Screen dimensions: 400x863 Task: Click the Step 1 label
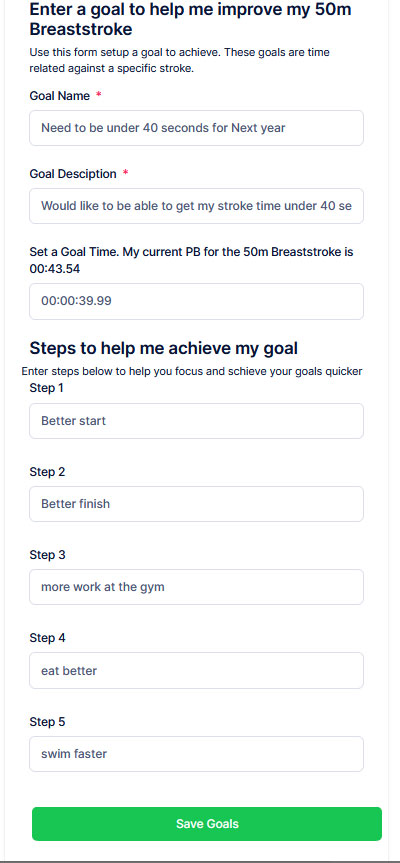[x=46, y=388]
